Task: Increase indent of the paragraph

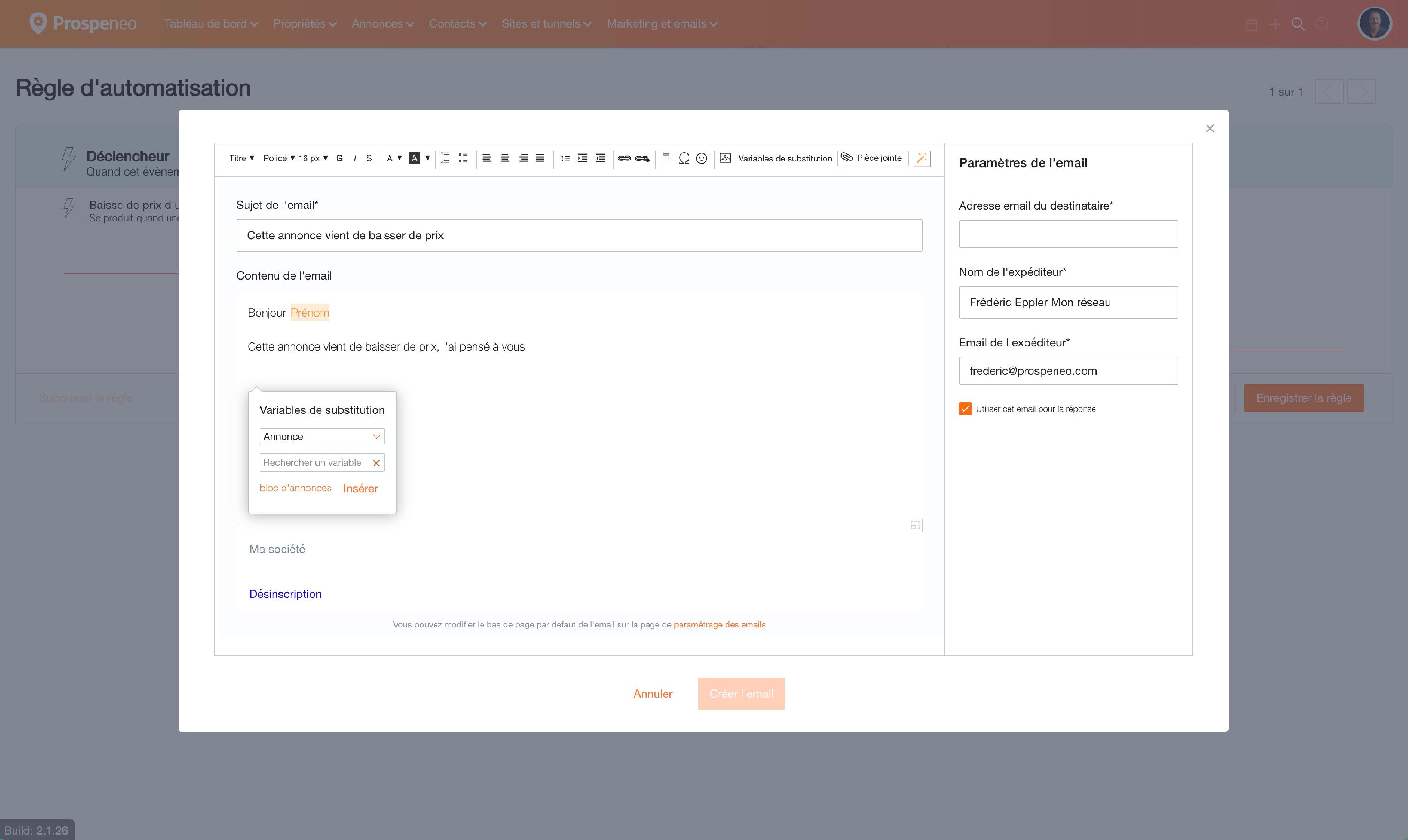Action: (582, 158)
